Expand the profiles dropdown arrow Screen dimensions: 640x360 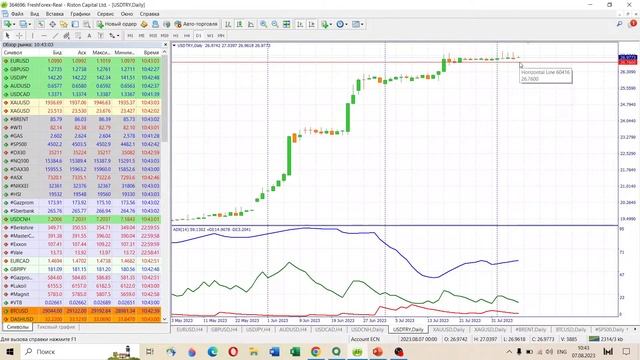[30, 24]
